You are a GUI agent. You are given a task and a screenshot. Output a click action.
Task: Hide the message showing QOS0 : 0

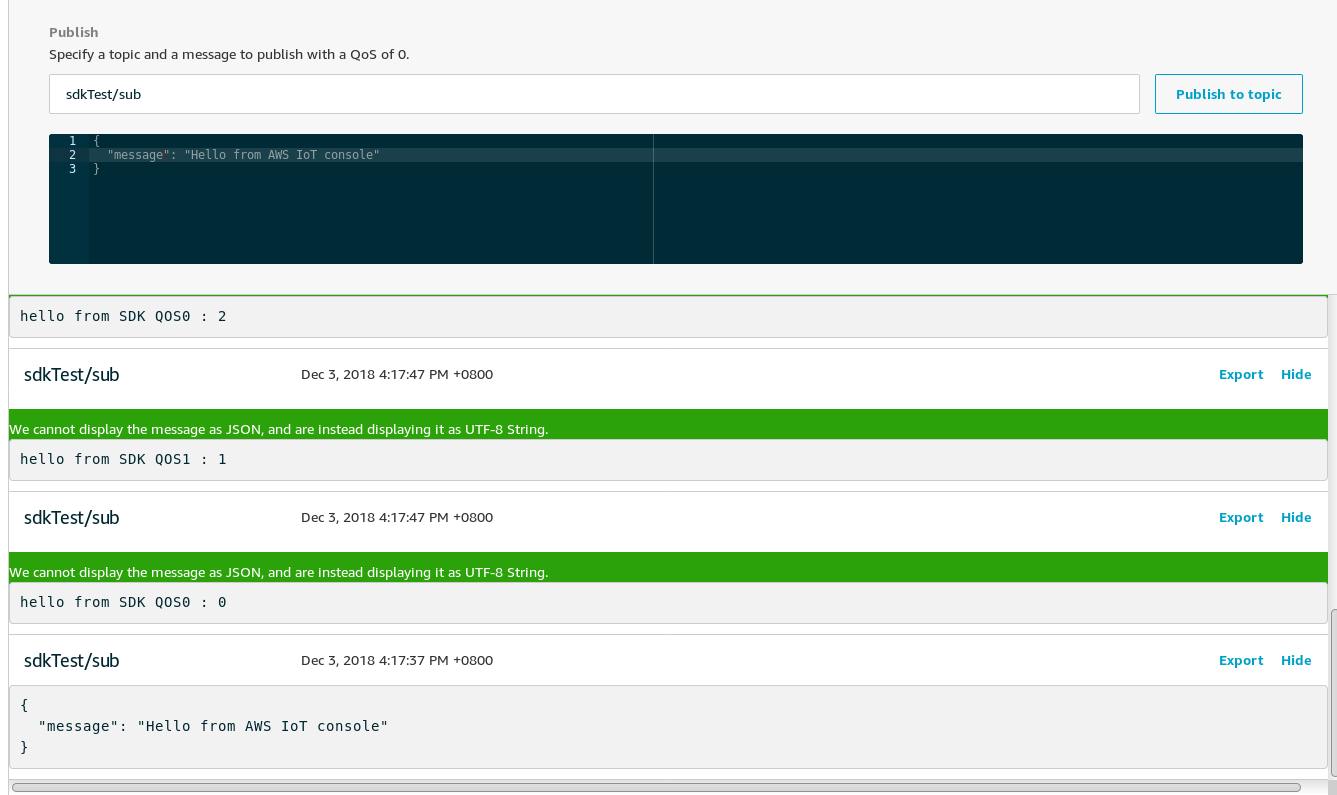(x=1296, y=517)
